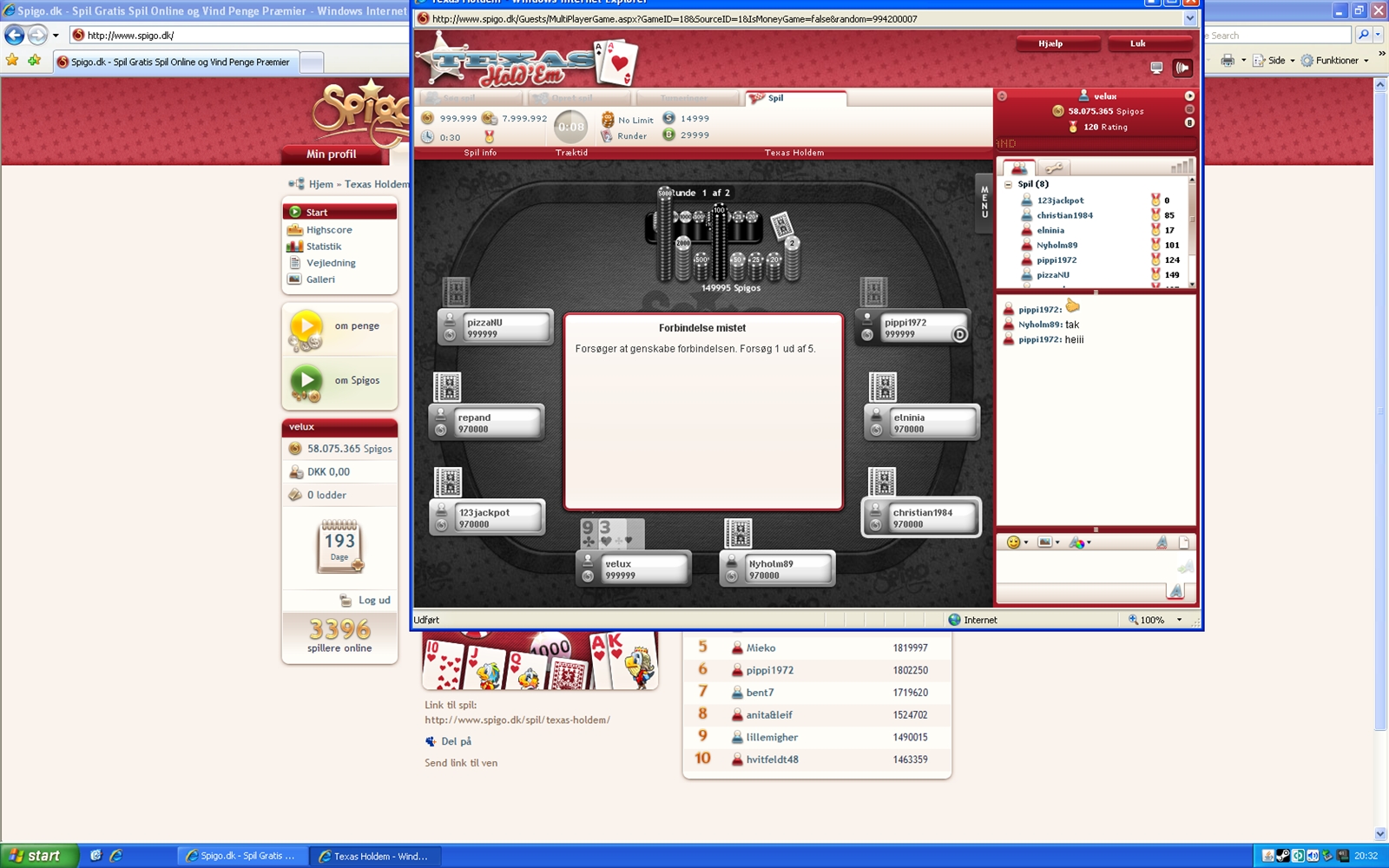Click the fullscreen monitor icon

(1156, 68)
